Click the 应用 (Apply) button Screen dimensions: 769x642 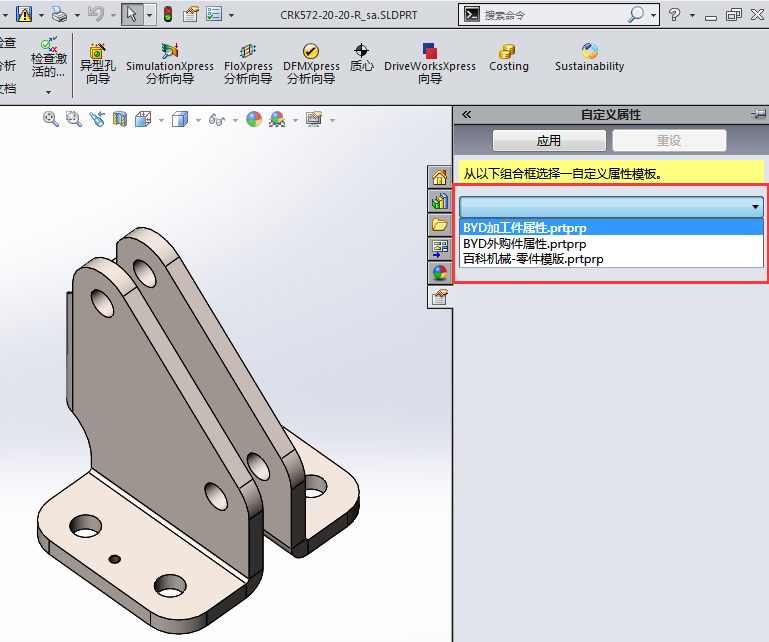point(549,141)
